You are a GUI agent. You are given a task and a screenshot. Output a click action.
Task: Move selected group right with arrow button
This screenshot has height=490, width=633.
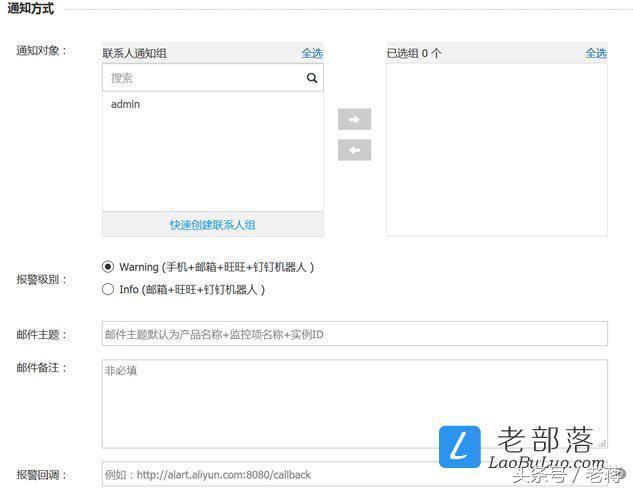[x=354, y=119]
